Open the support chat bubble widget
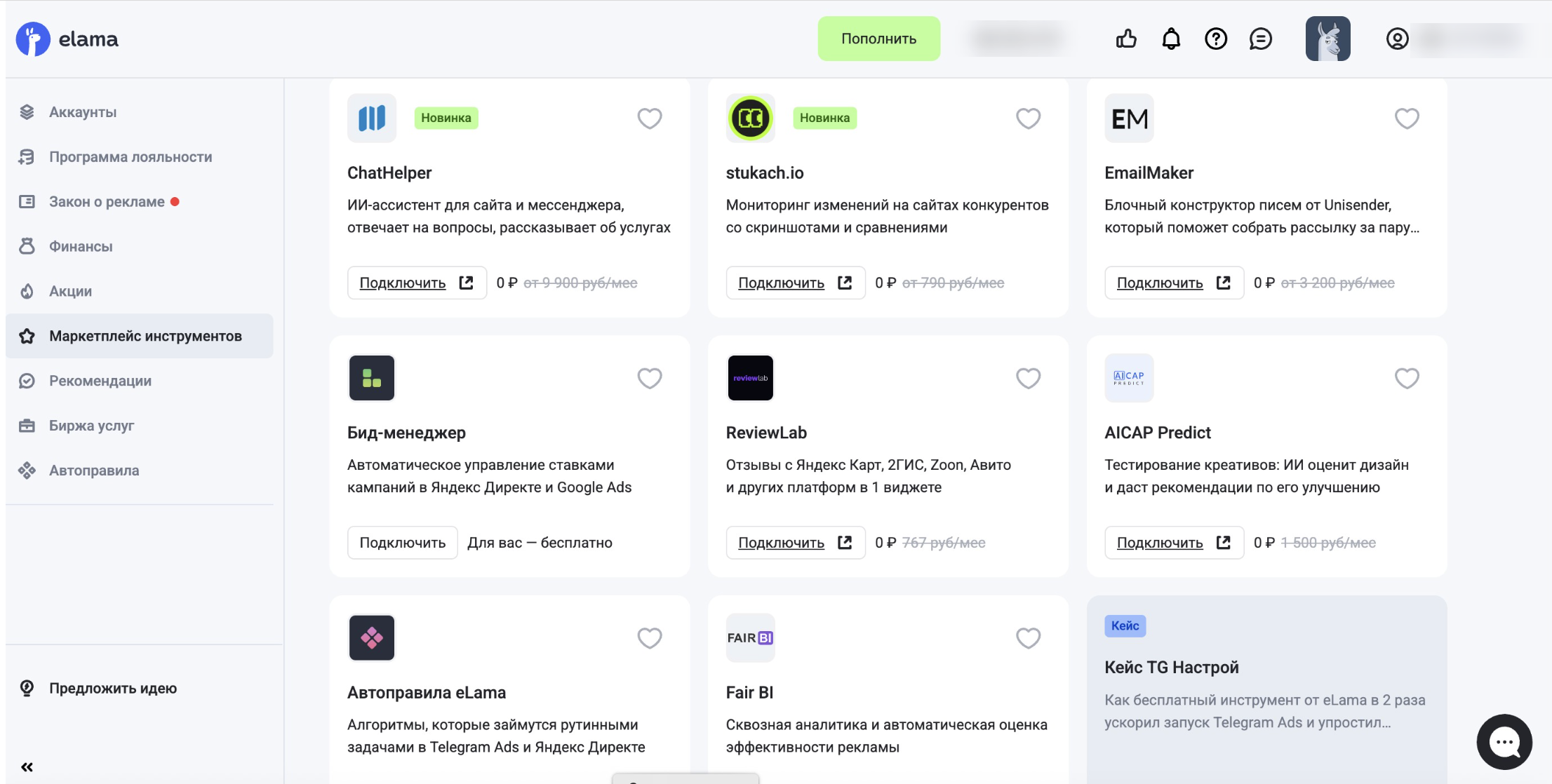This screenshot has width=1552, height=784. pyautogui.click(x=1504, y=742)
